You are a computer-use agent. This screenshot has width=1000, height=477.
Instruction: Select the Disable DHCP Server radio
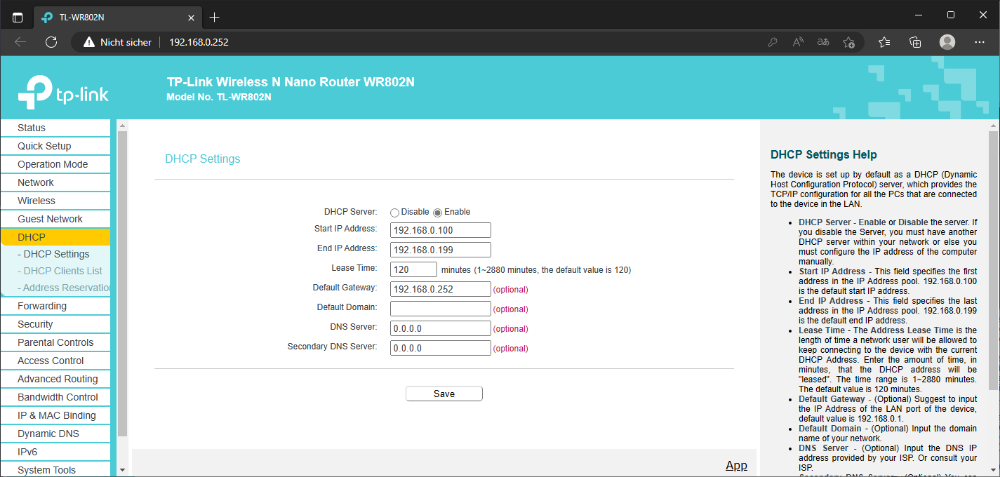pyautogui.click(x=394, y=212)
